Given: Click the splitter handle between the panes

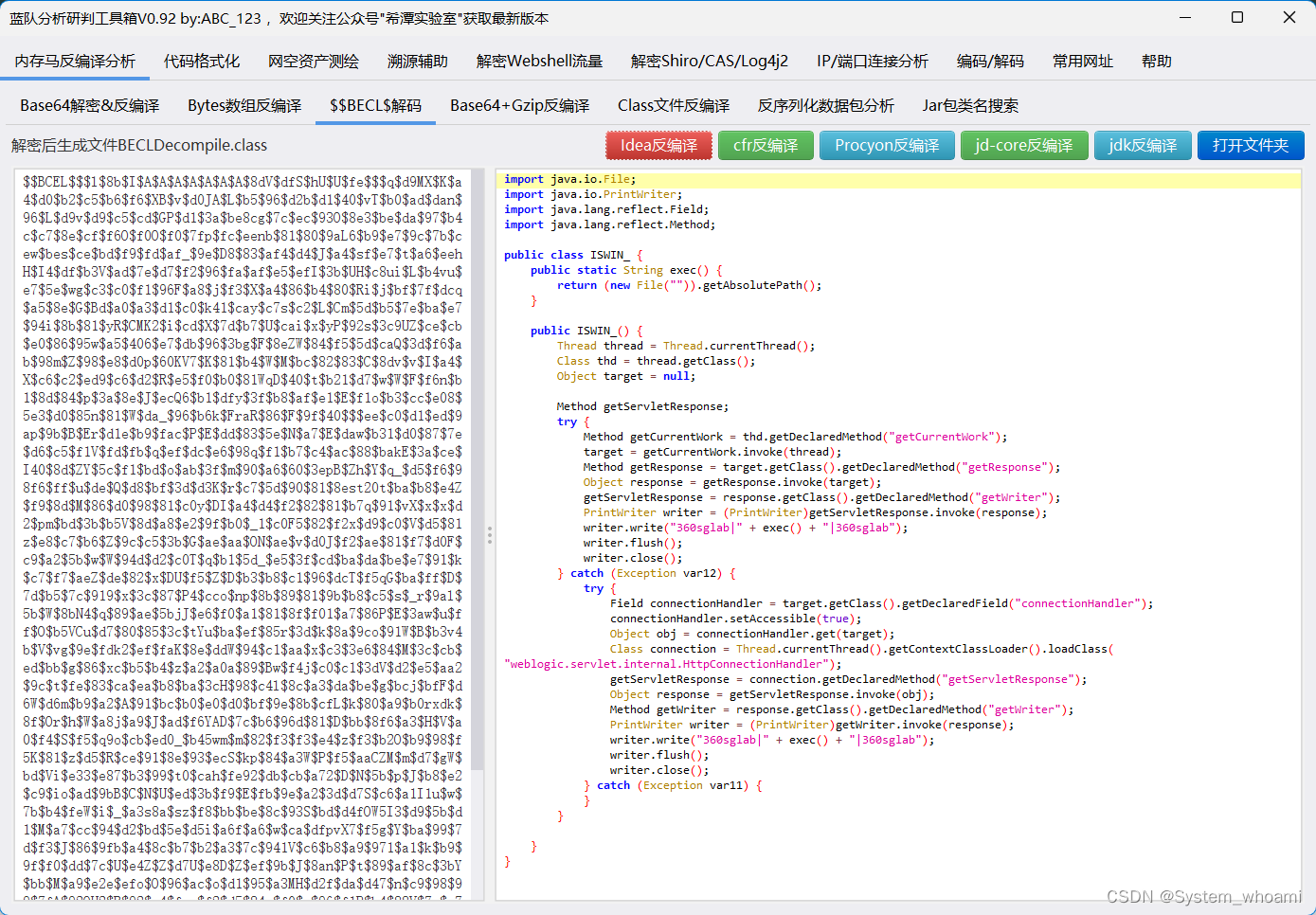Looking at the screenshot, I should pyautogui.click(x=490, y=535).
